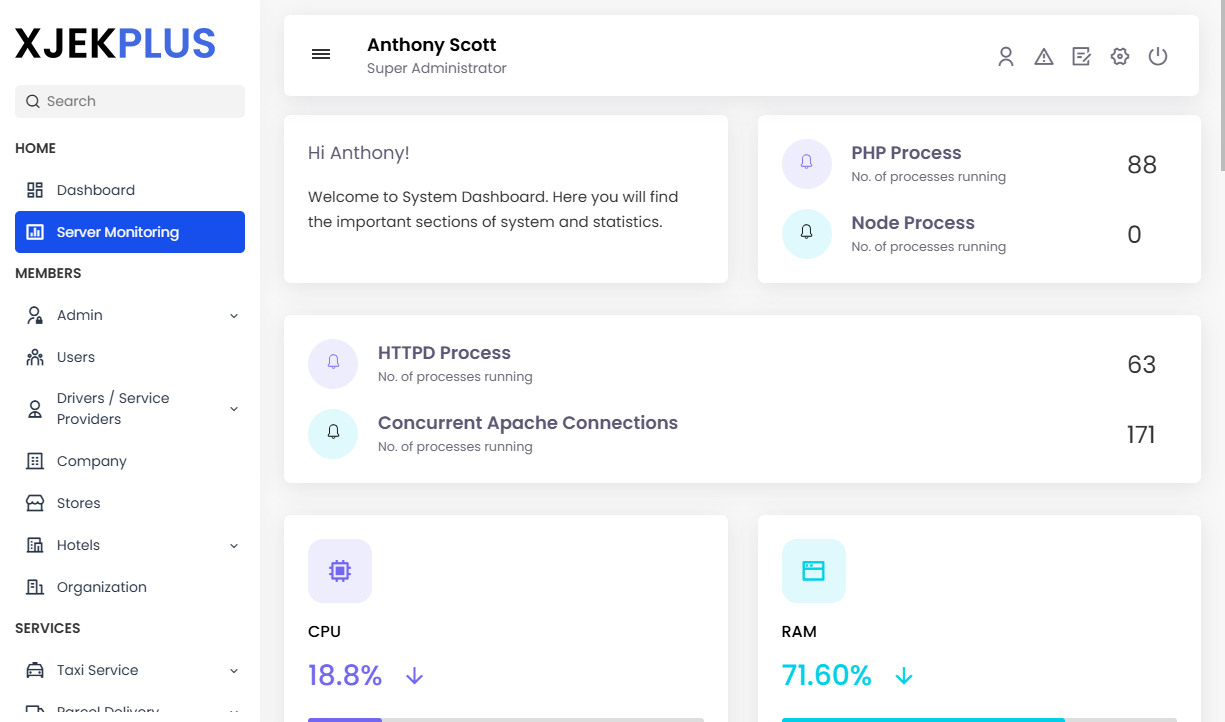The width and height of the screenshot is (1225, 722).
Task: Open the notes edit icon in header
Action: tap(1081, 56)
